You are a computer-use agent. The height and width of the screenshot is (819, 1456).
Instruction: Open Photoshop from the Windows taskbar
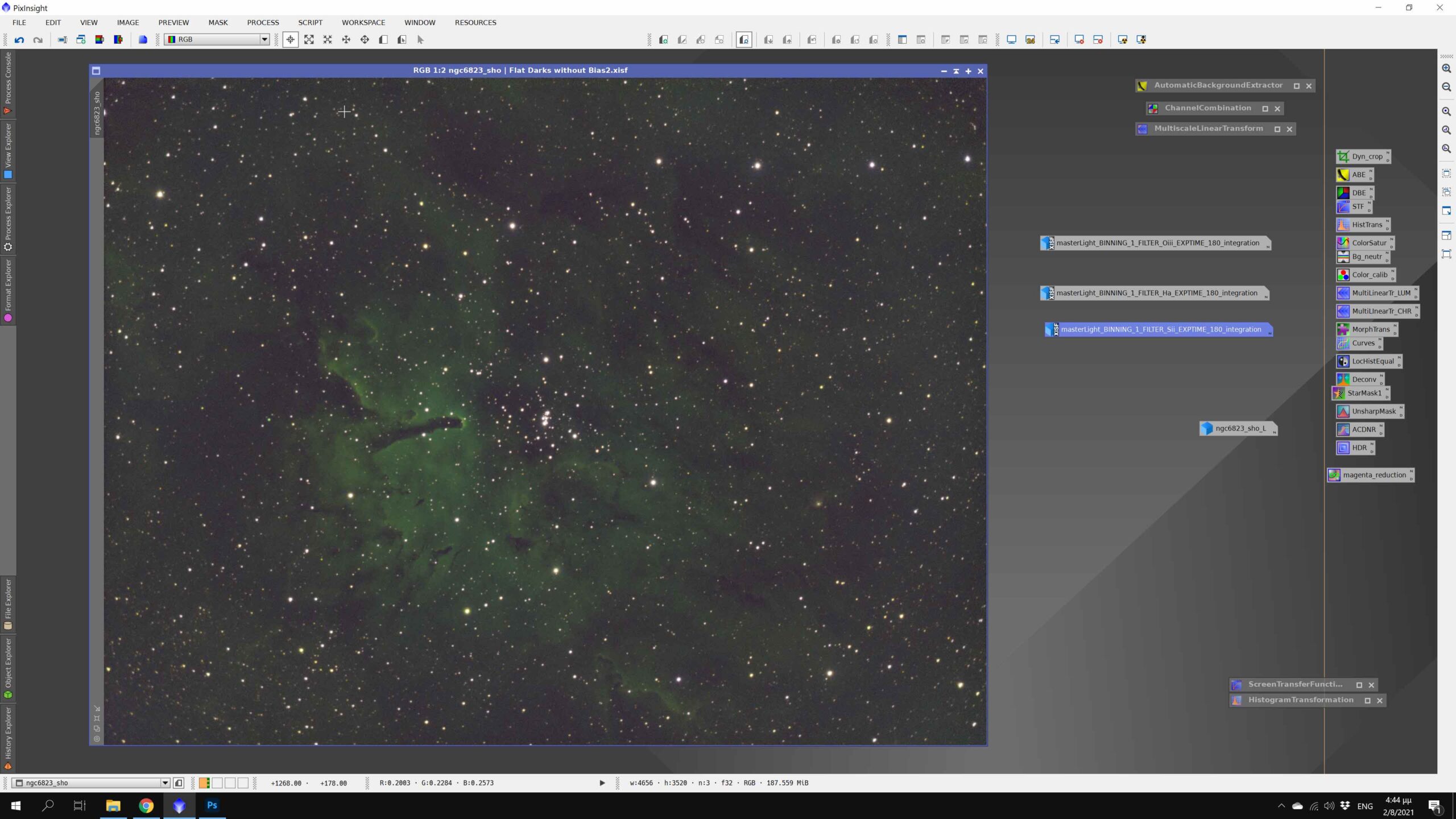pos(212,805)
